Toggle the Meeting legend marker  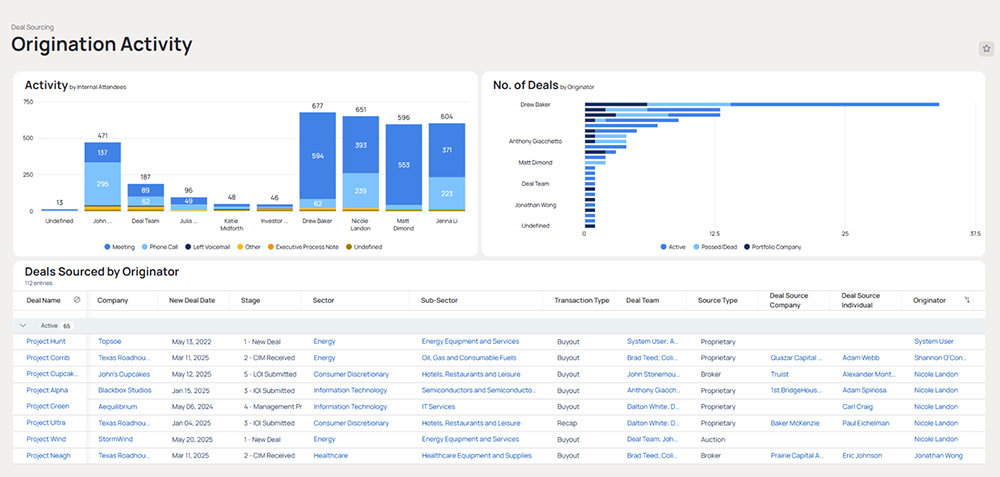107,246
